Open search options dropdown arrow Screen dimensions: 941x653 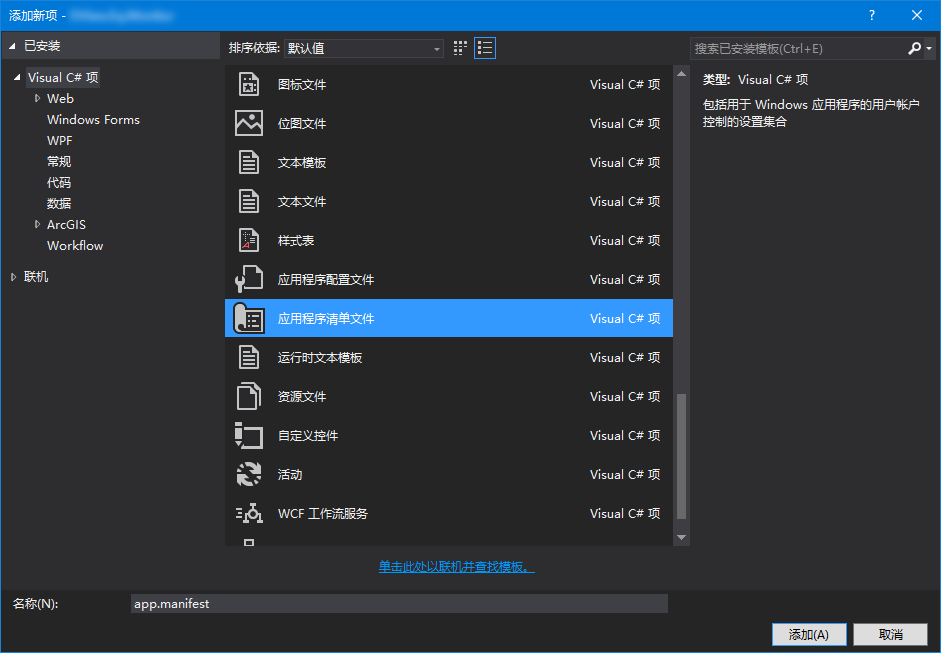(x=929, y=48)
